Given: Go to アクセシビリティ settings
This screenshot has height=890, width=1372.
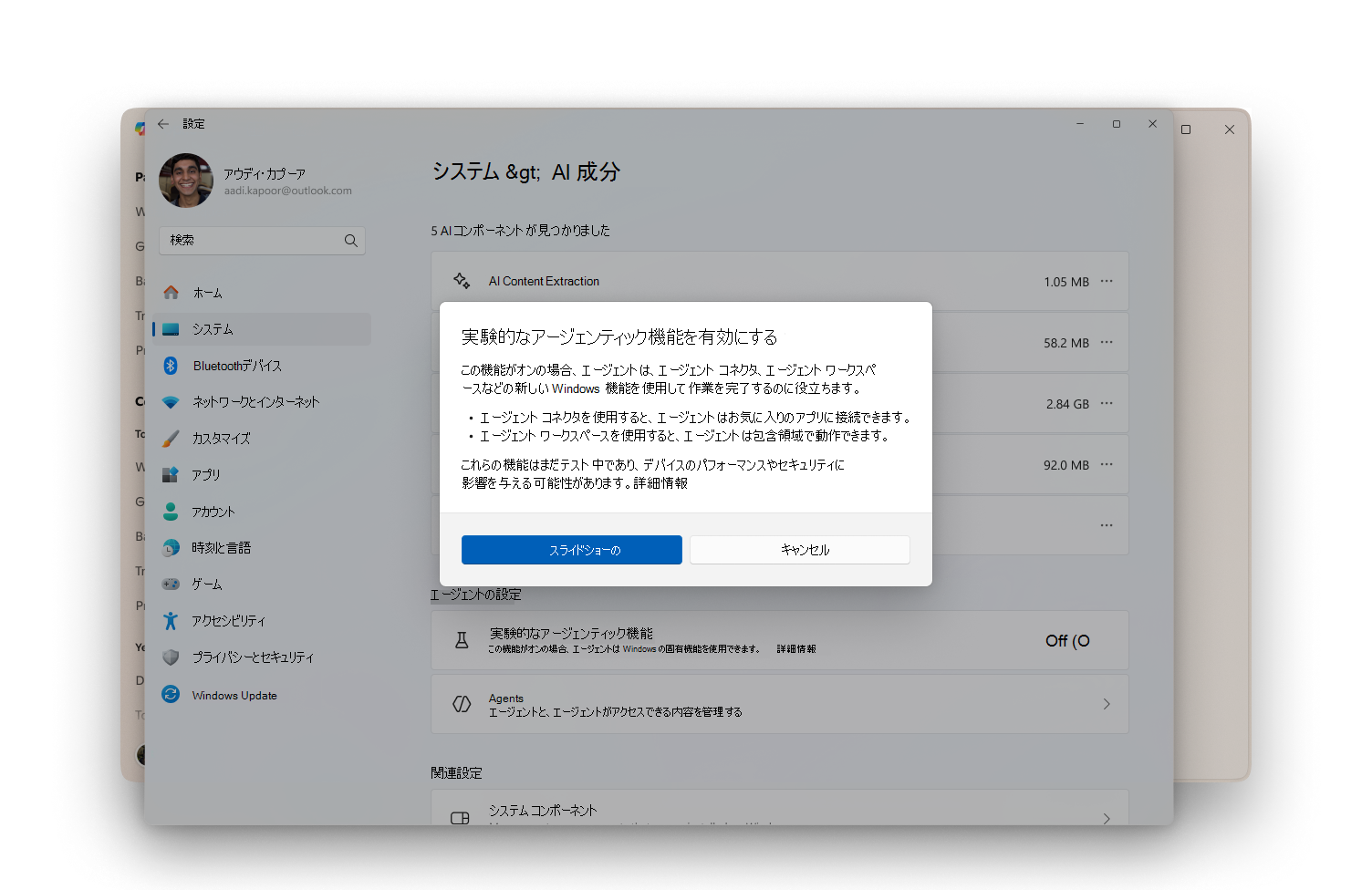Looking at the screenshot, I should click(261, 621).
